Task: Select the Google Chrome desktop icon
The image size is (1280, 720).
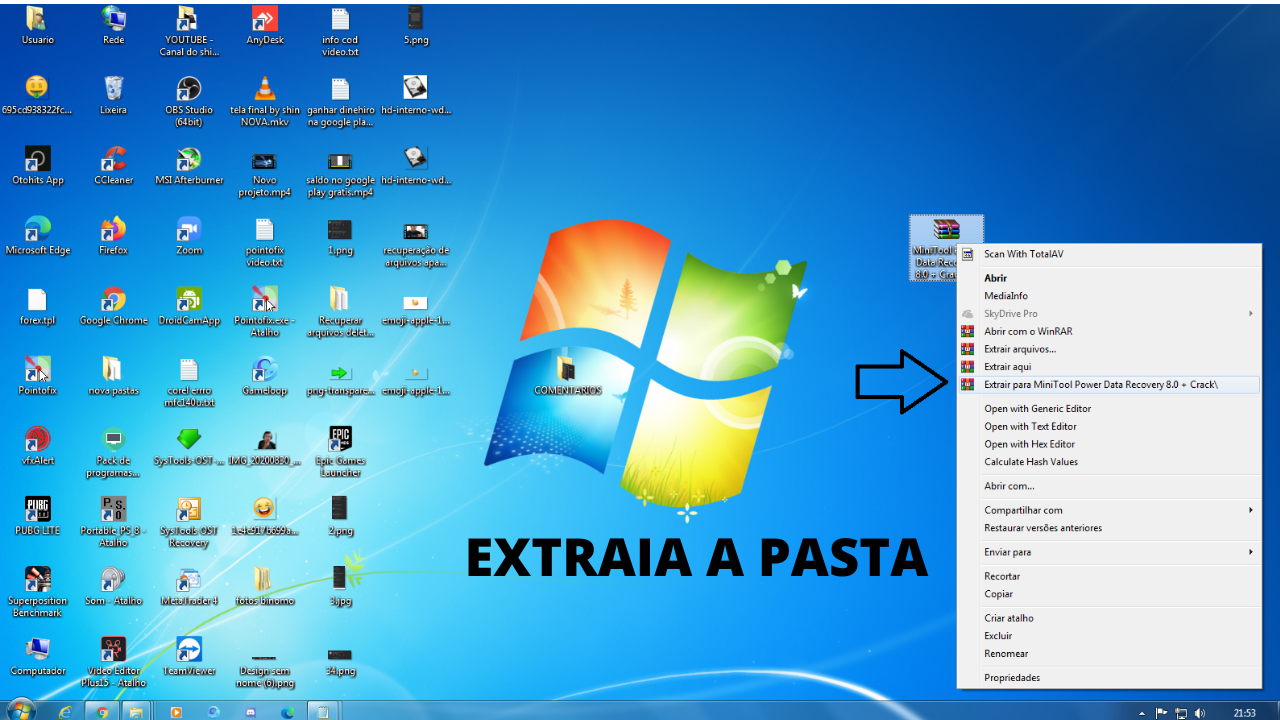Action: coord(113,306)
